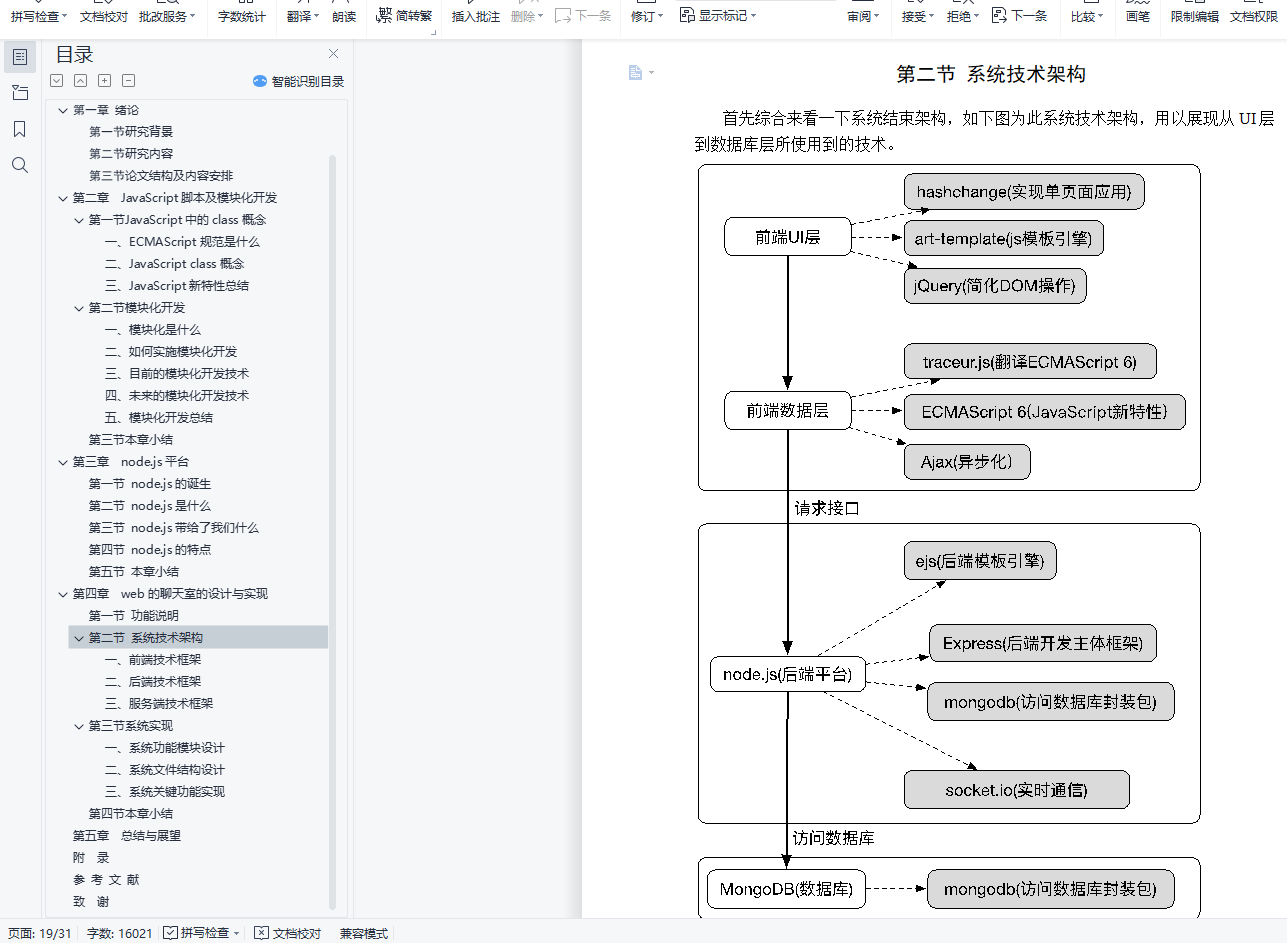Collapse the 第三章 node.js 平台 node

[x=63, y=462]
